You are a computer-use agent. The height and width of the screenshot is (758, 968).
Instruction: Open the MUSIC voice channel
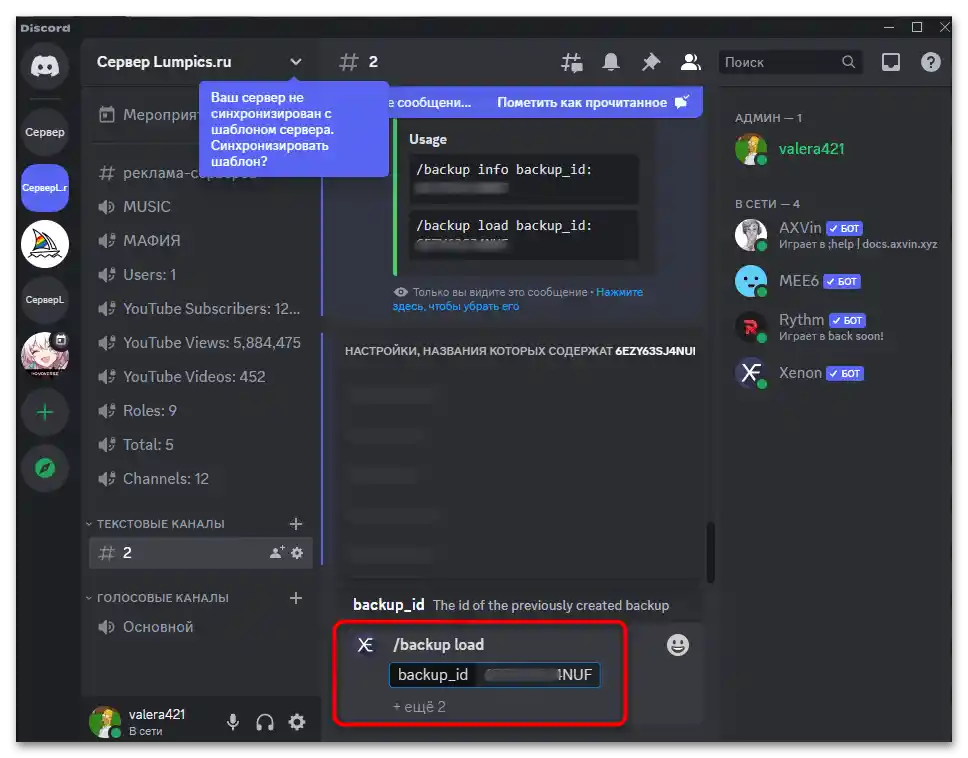point(201,207)
